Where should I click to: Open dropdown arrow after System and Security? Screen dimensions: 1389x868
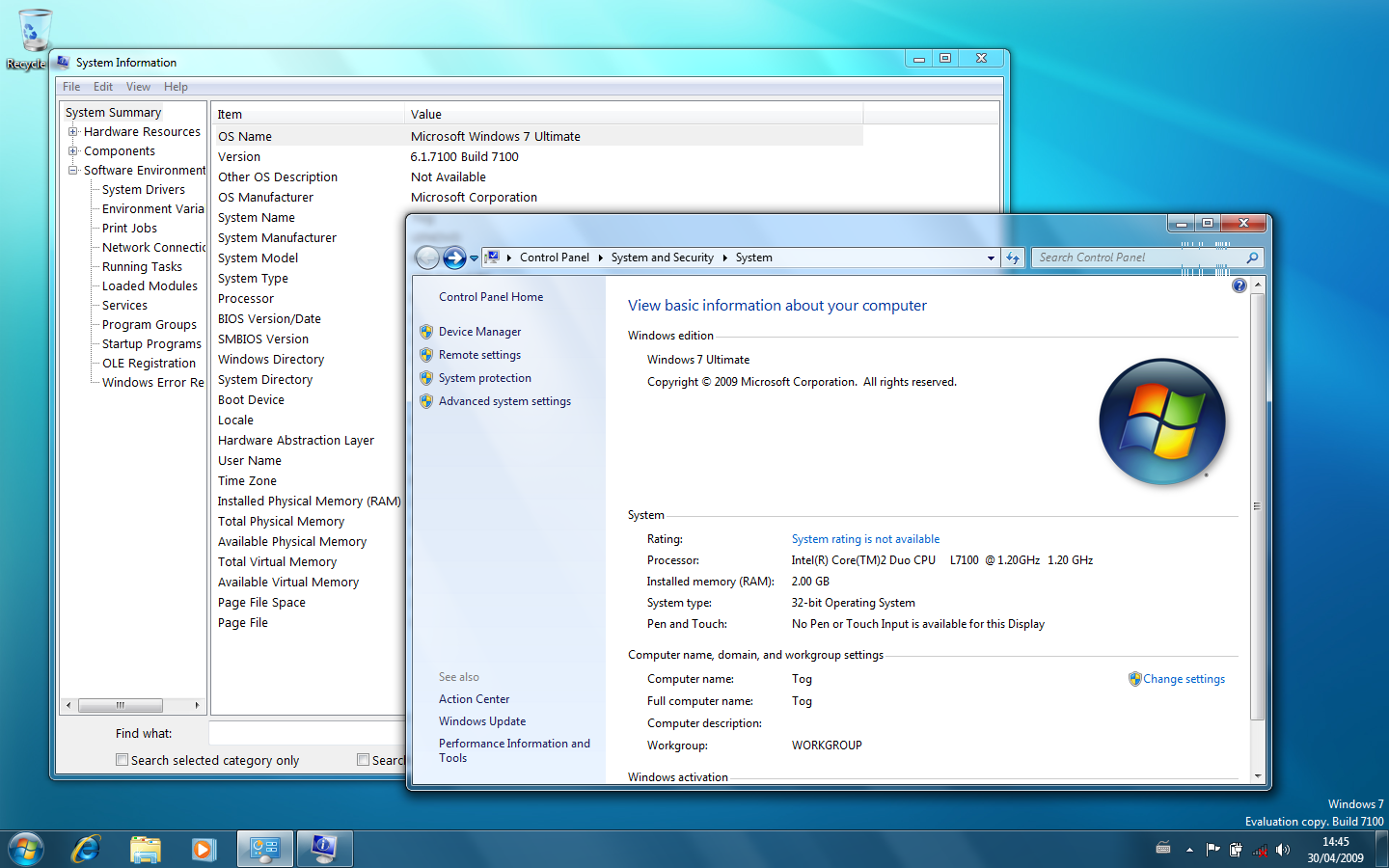tap(724, 258)
